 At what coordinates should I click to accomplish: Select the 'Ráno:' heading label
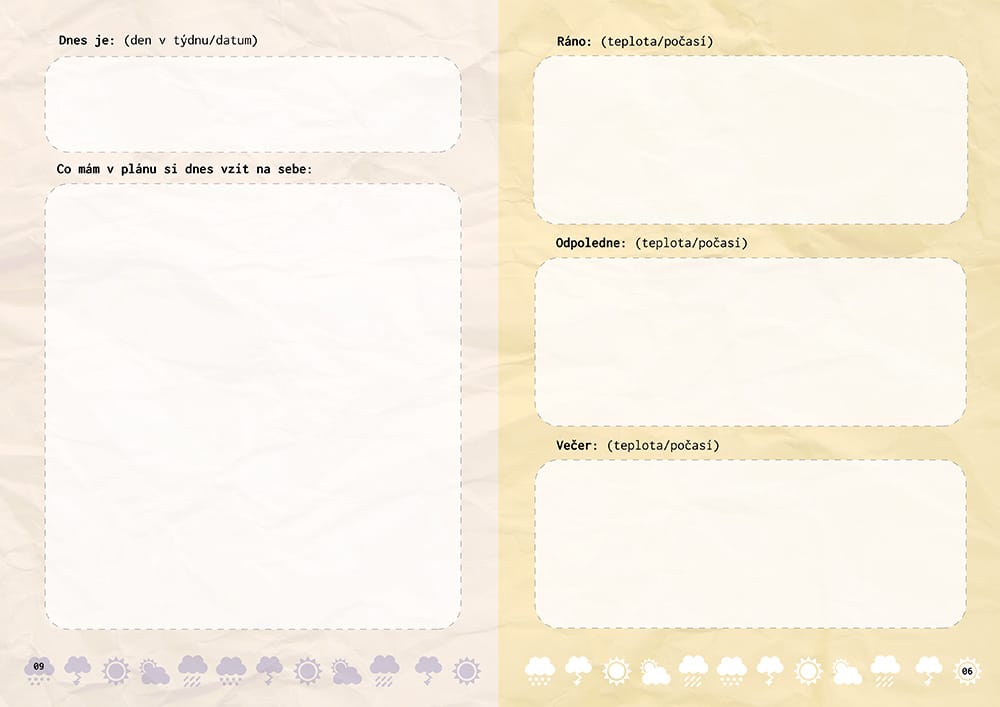click(575, 41)
